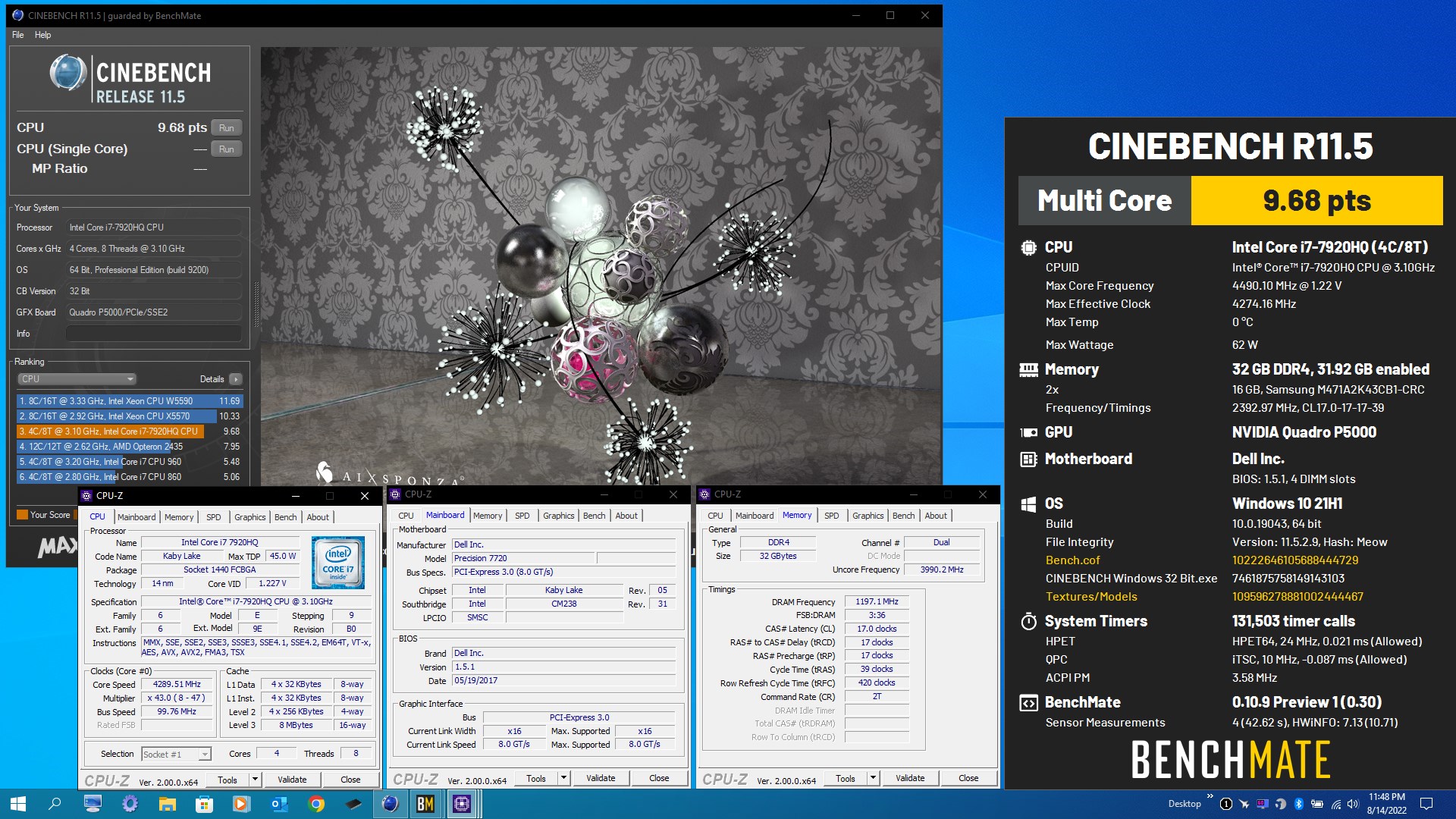1456x819 pixels.
Task: Open the Ranking CPU dropdown in Cinebench
Action: pos(77,379)
